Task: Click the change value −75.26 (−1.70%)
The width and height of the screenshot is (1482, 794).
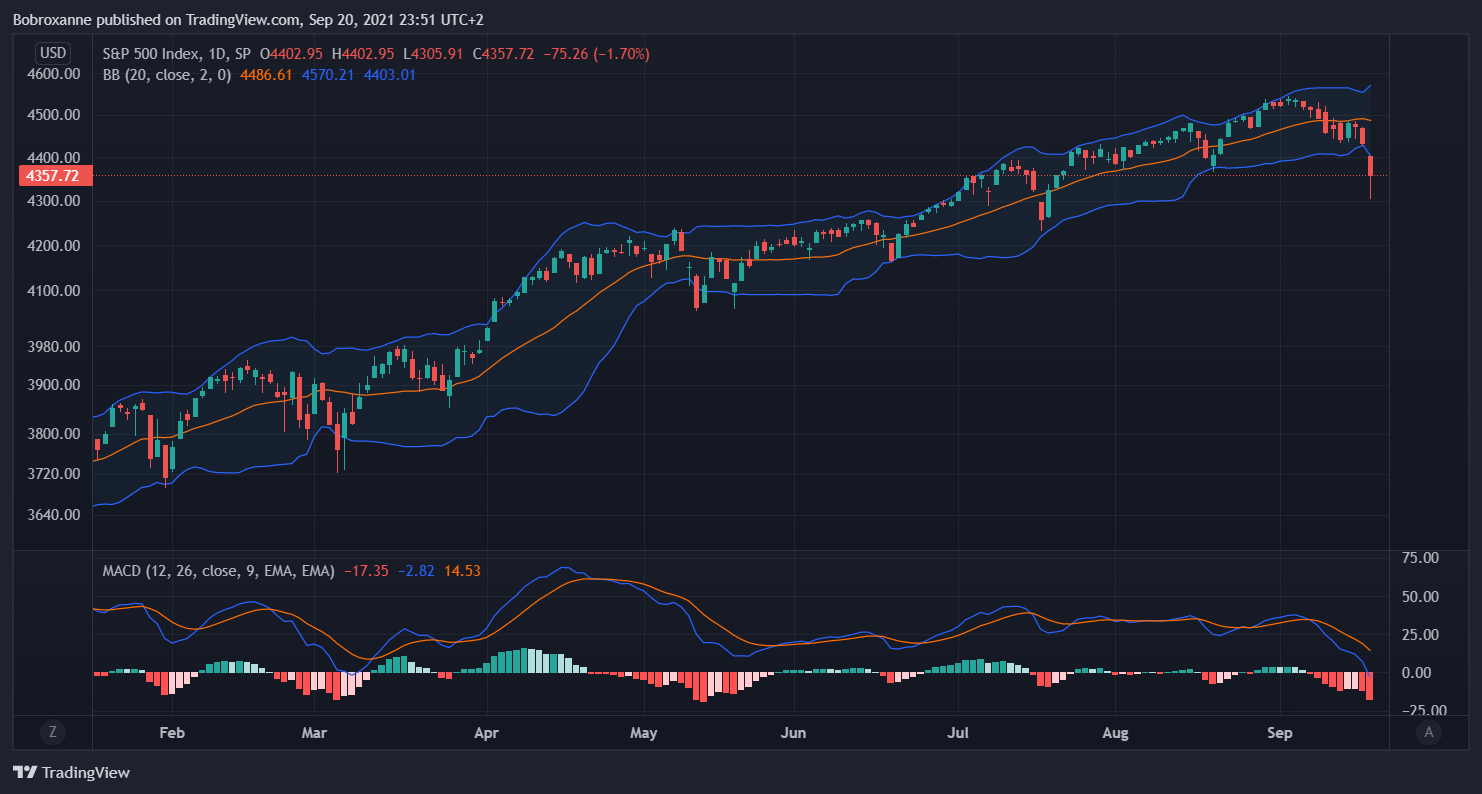Action: coord(596,54)
